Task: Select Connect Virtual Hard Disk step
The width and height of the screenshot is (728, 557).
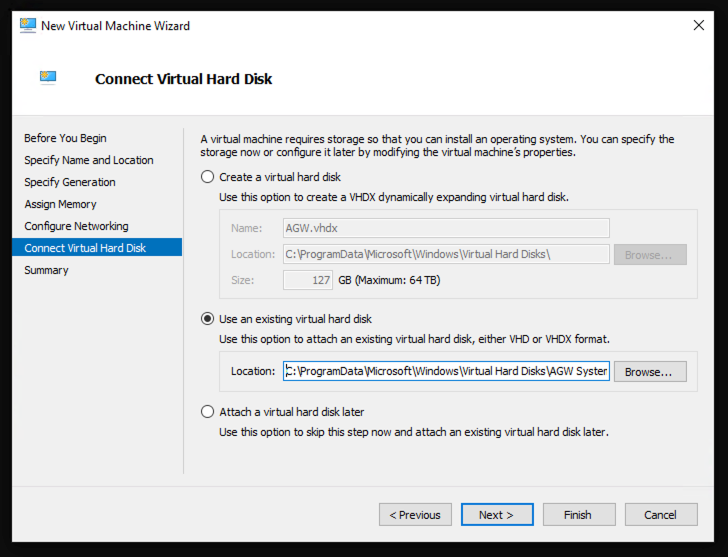Action: pyautogui.click(x=85, y=248)
